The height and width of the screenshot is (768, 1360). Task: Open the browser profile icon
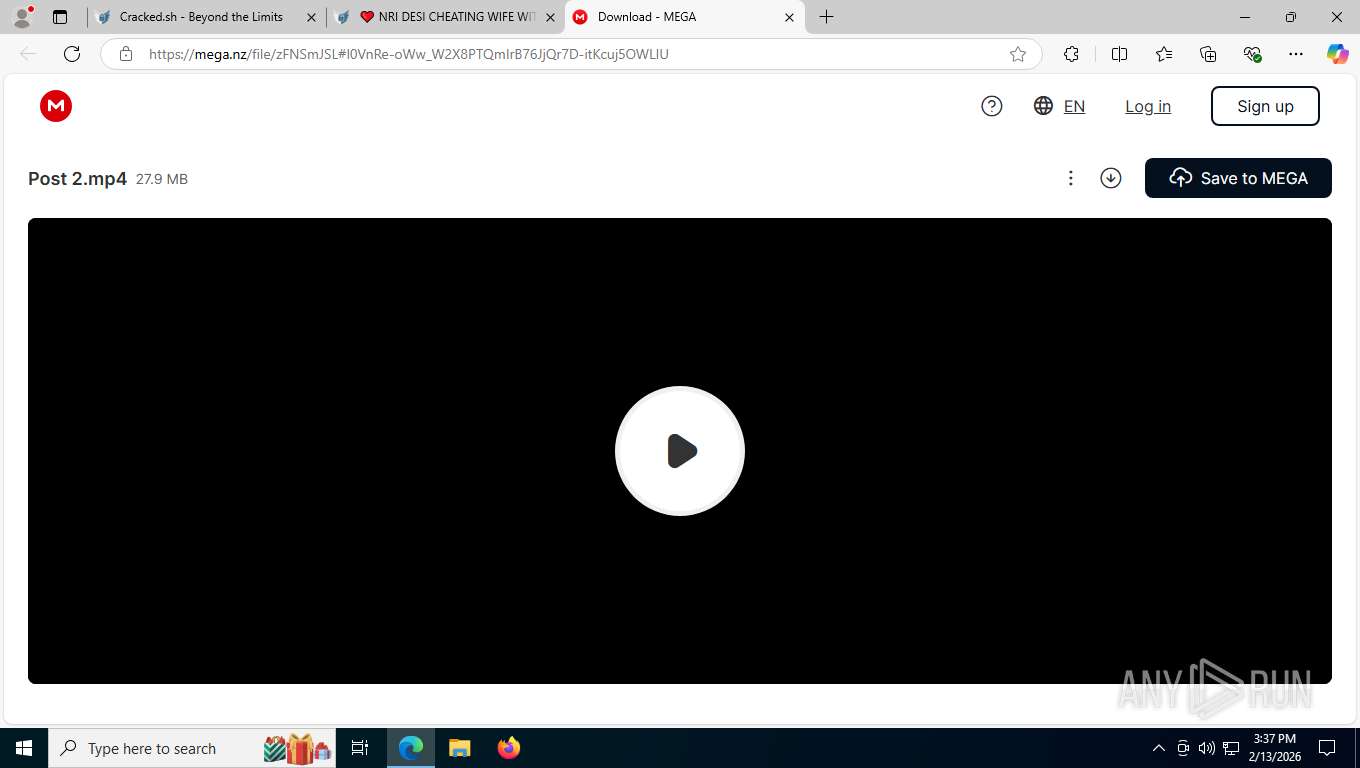pos(22,17)
